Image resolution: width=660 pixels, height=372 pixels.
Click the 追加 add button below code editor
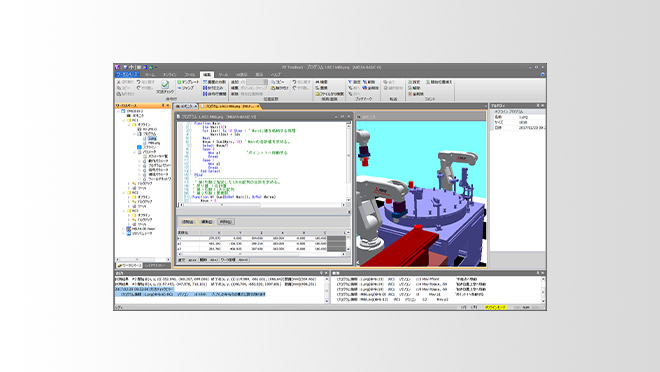[188, 222]
